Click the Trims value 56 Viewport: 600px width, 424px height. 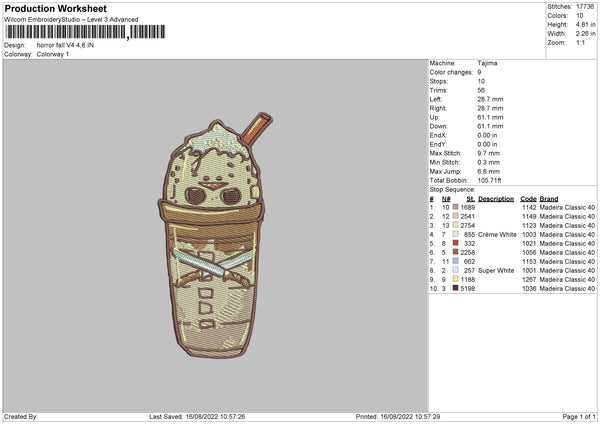[481, 90]
